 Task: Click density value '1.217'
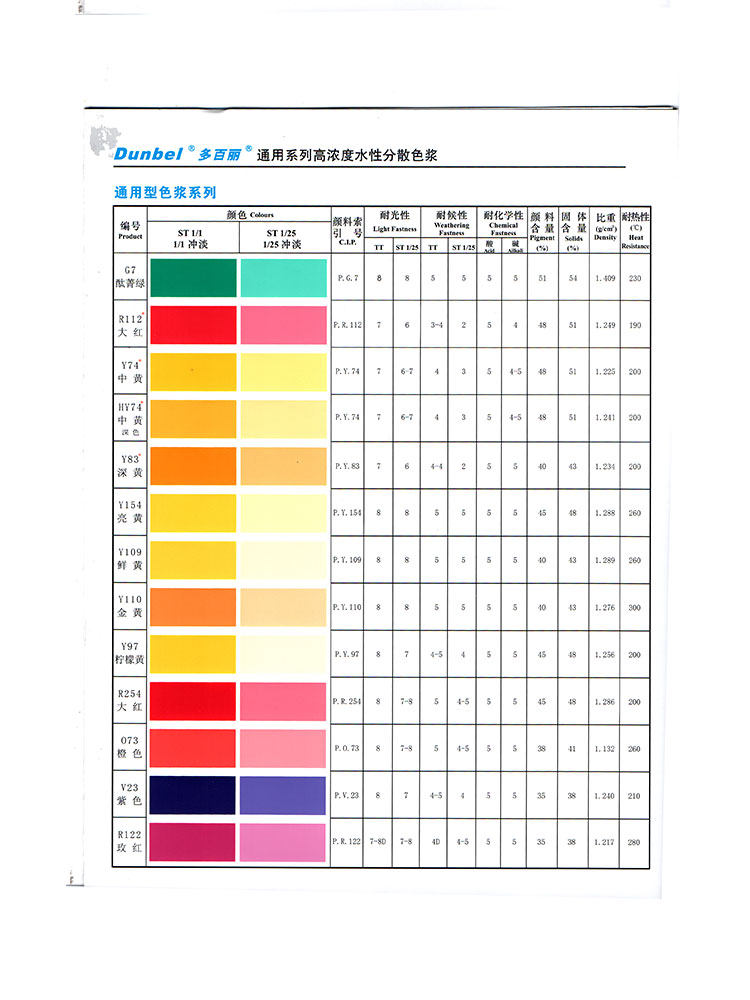[604, 842]
